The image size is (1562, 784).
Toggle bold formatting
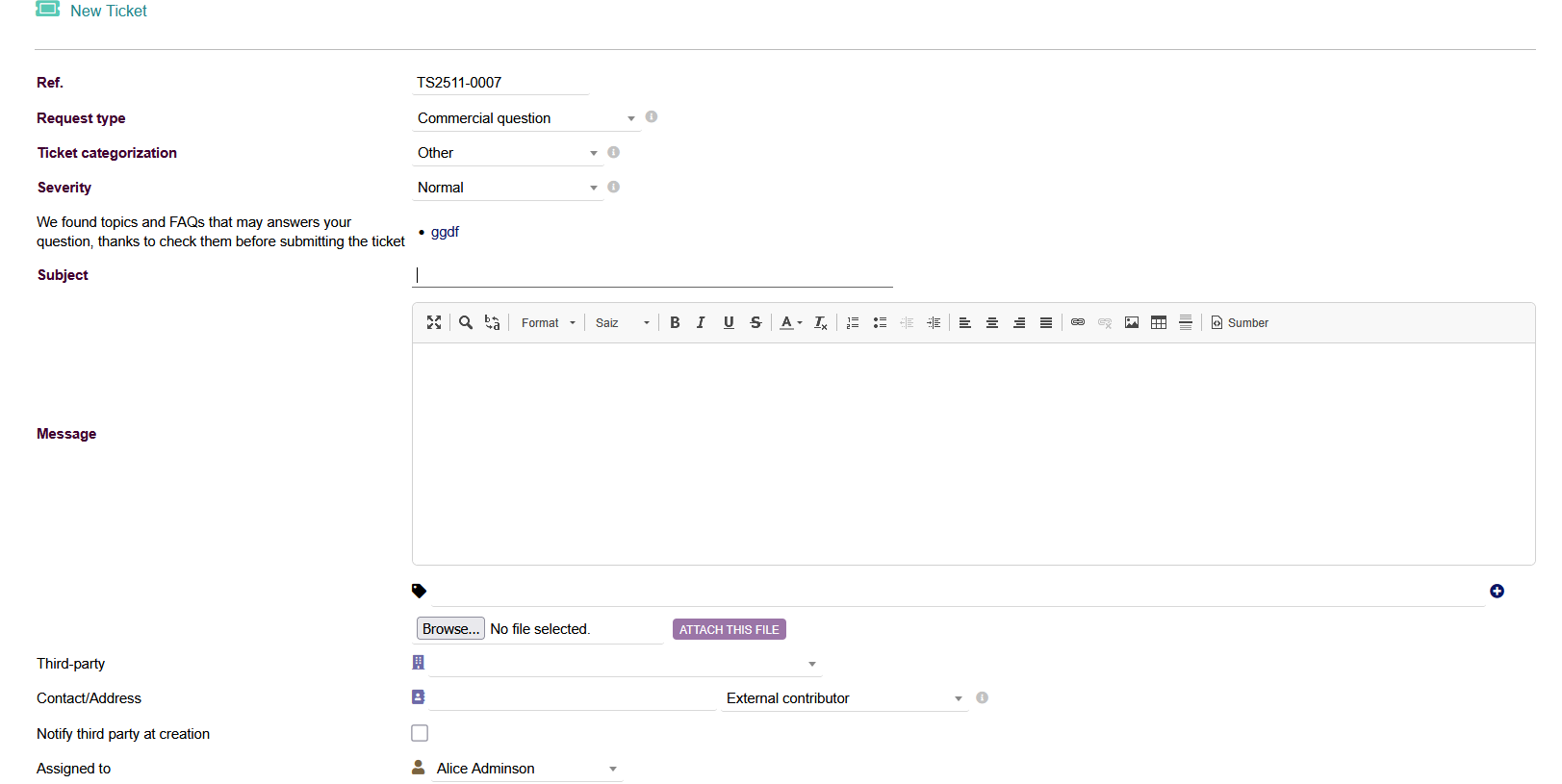coord(675,323)
